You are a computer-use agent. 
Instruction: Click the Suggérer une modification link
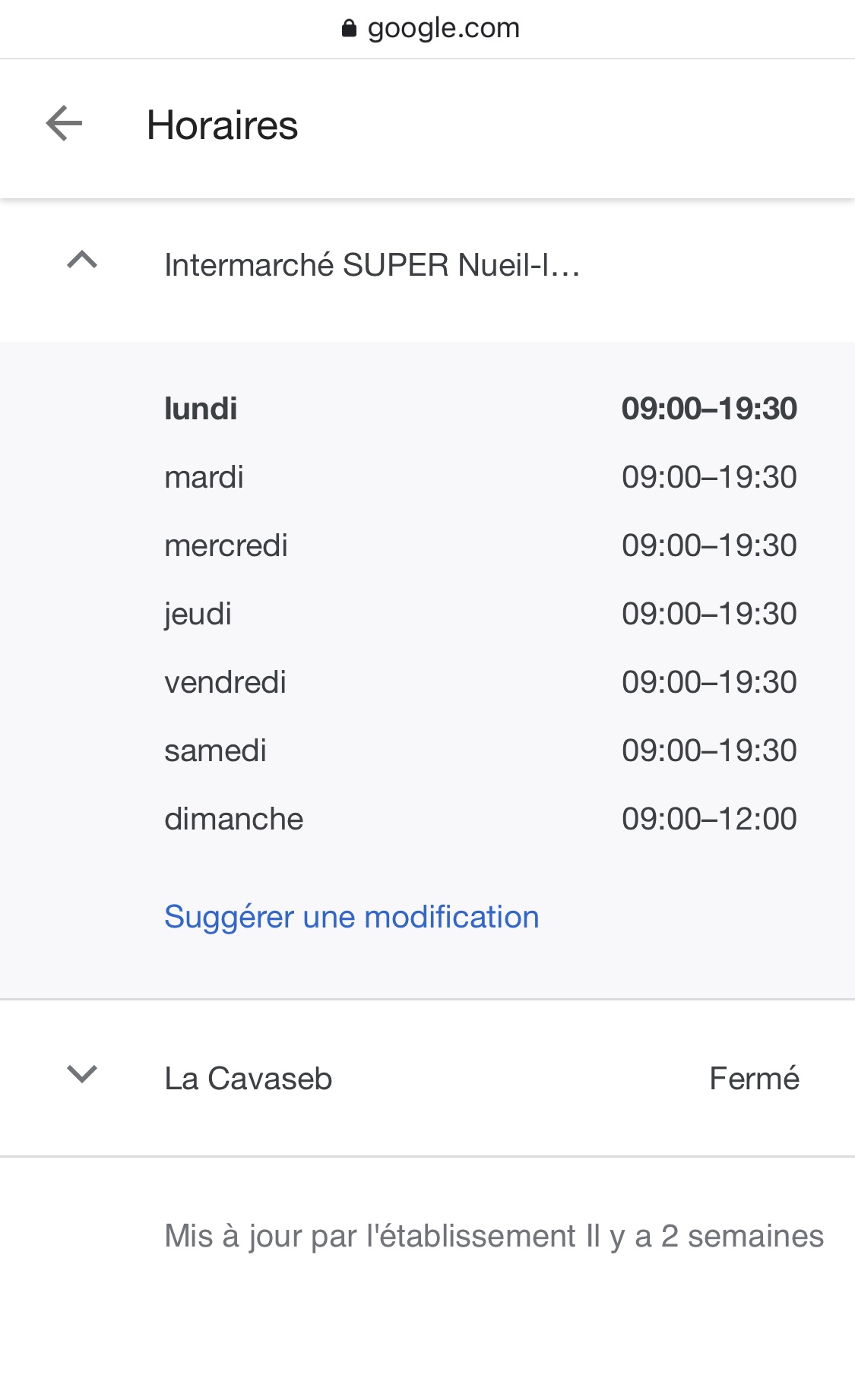tap(351, 917)
